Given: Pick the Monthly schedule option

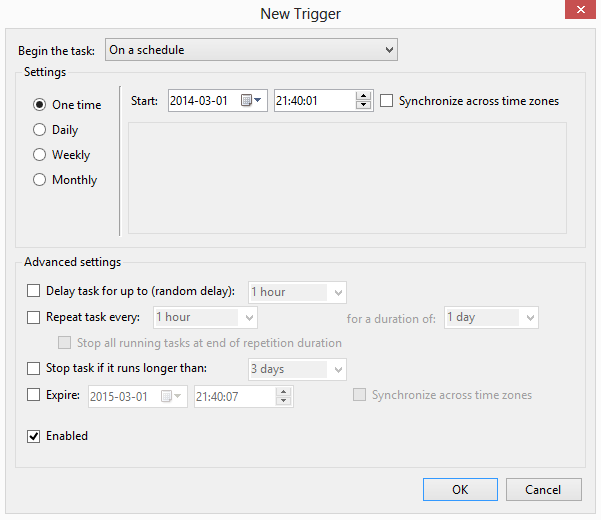Looking at the screenshot, I should pos(40,180).
